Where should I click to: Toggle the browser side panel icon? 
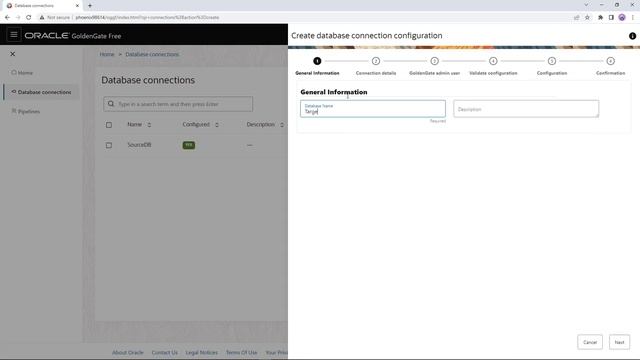(611, 18)
